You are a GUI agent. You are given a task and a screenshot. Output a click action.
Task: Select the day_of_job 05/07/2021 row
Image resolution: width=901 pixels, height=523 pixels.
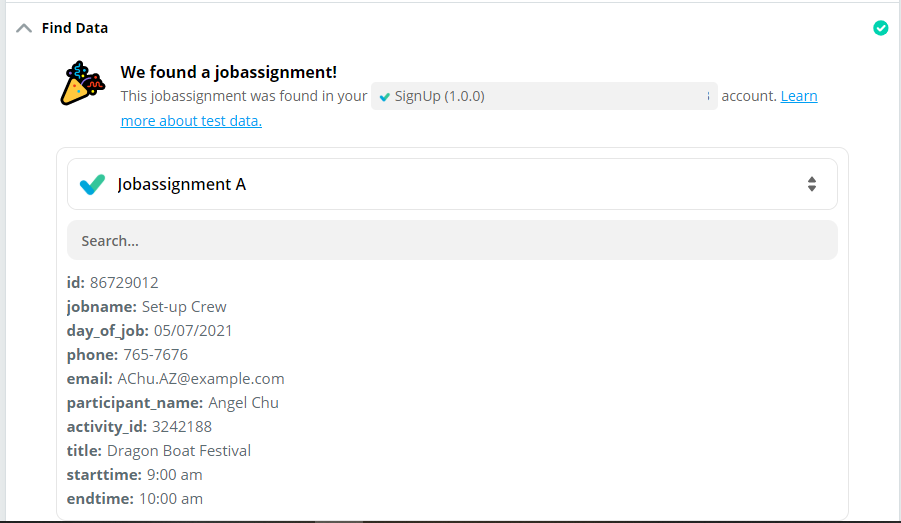[x=149, y=331]
